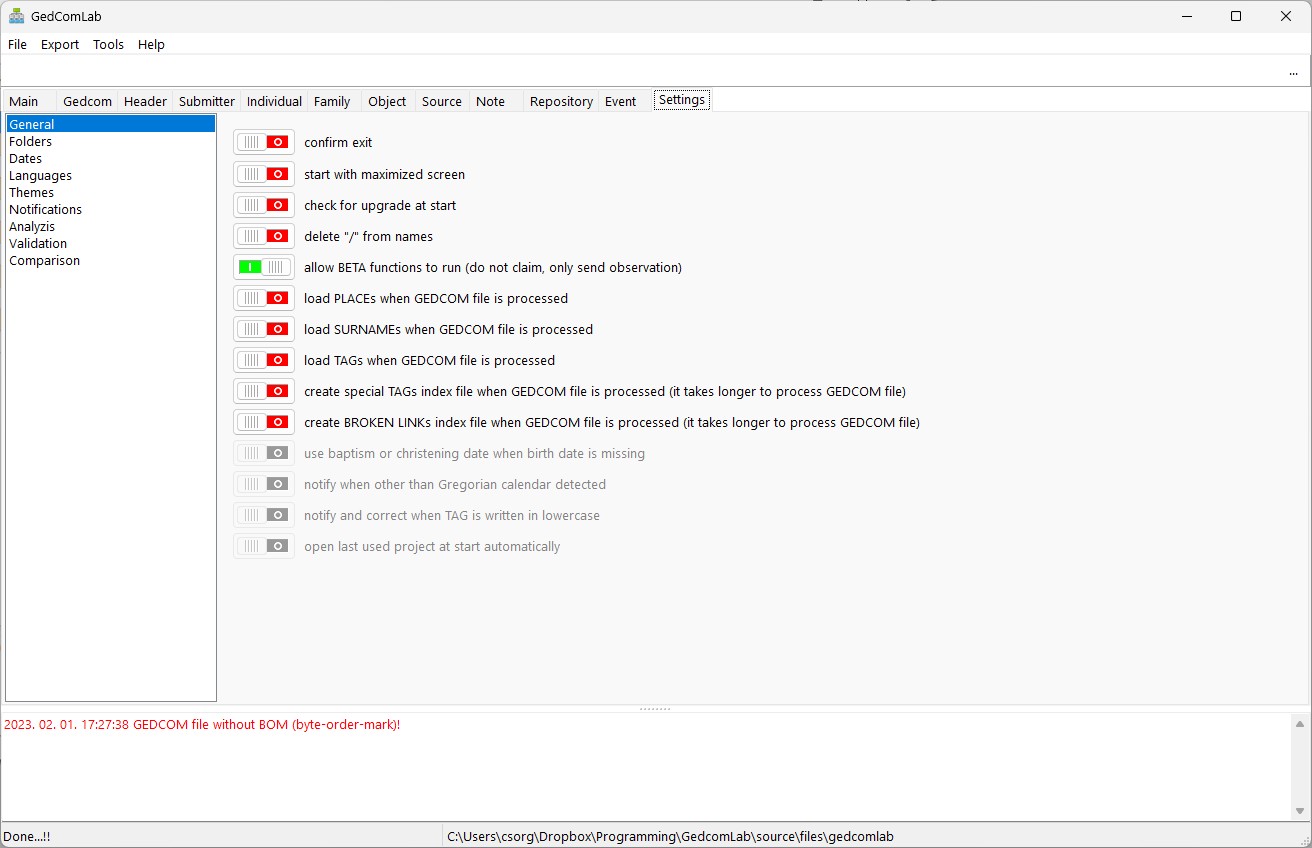Image resolution: width=1312 pixels, height=848 pixels.
Task: Click the Done...!! status bar text
Action: 27,836
